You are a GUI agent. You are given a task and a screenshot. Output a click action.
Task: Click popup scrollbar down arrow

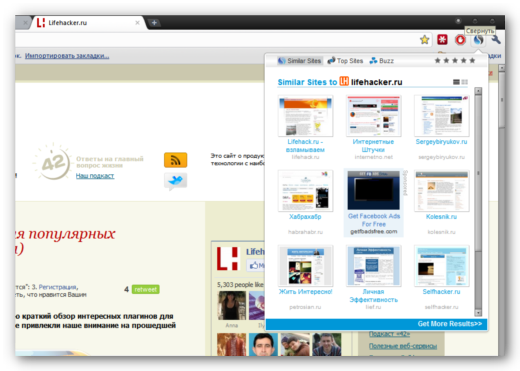(x=478, y=313)
